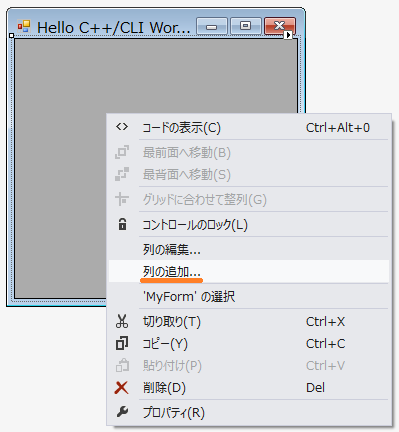The width and height of the screenshot is (399, 432).
Task: Choose コピー(Y) from the menu
Action: [x=249, y=344]
